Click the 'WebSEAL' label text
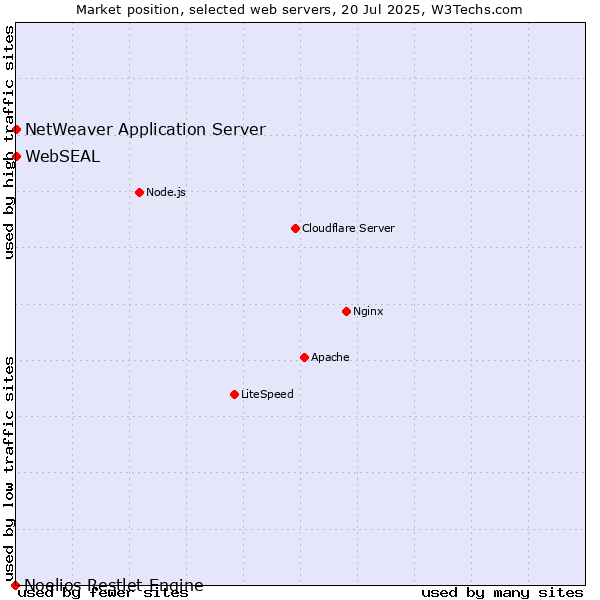 63,157
